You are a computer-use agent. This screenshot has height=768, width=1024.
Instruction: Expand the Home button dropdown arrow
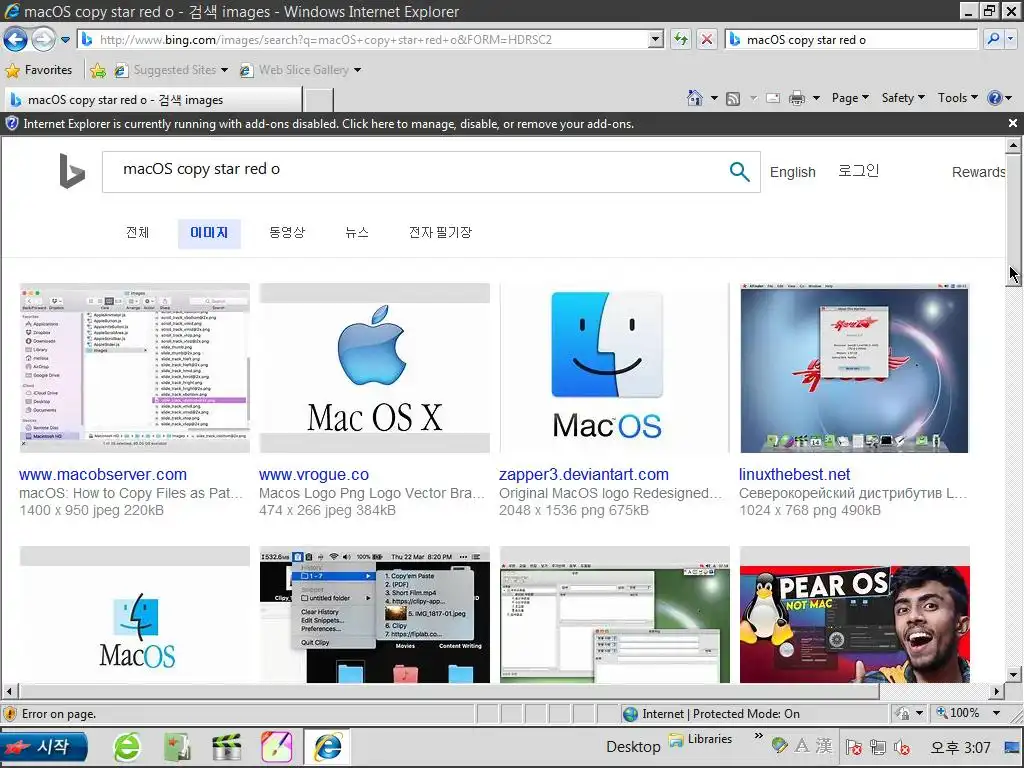pos(714,99)
